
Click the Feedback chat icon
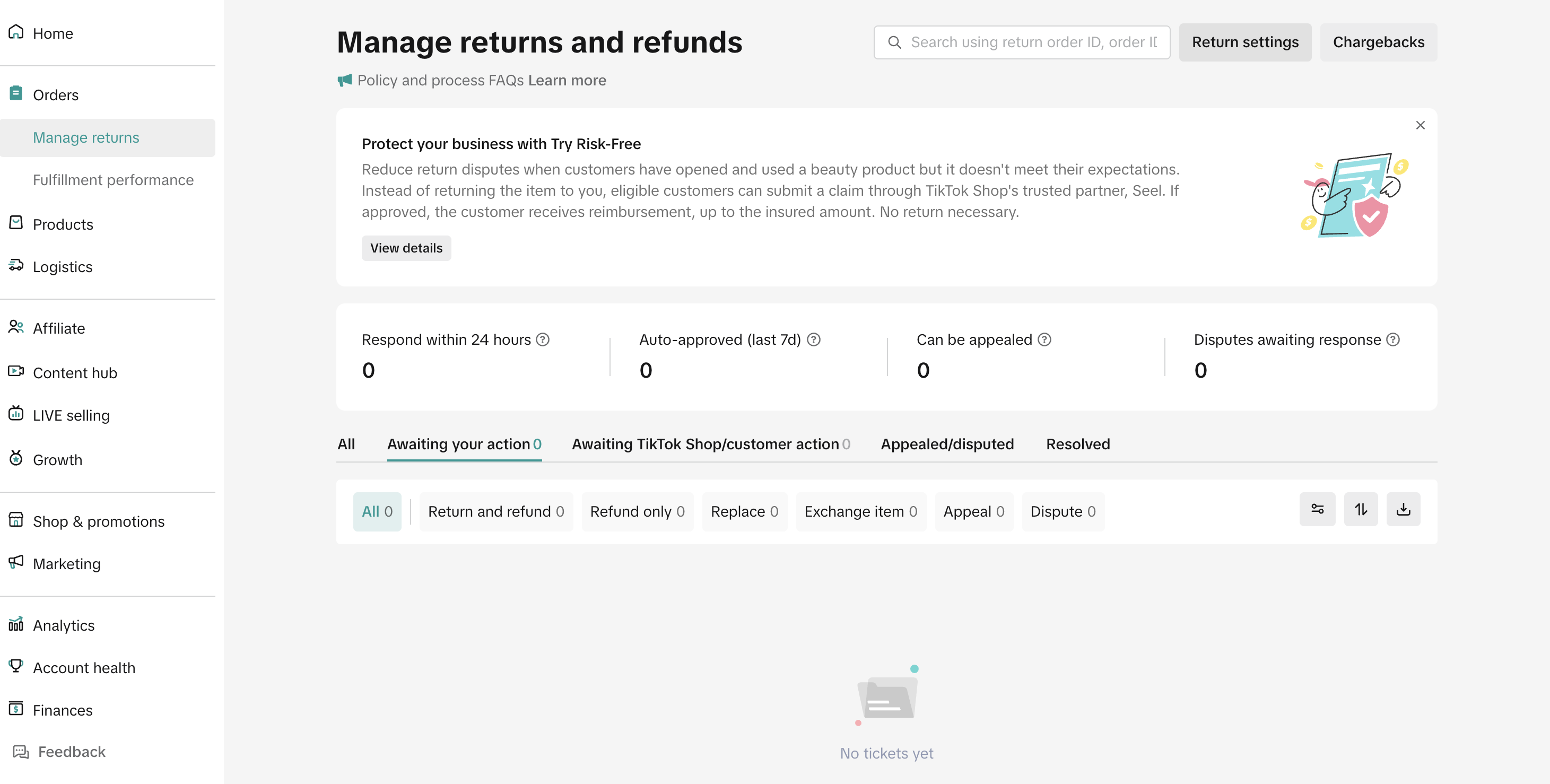pos(21,752)
